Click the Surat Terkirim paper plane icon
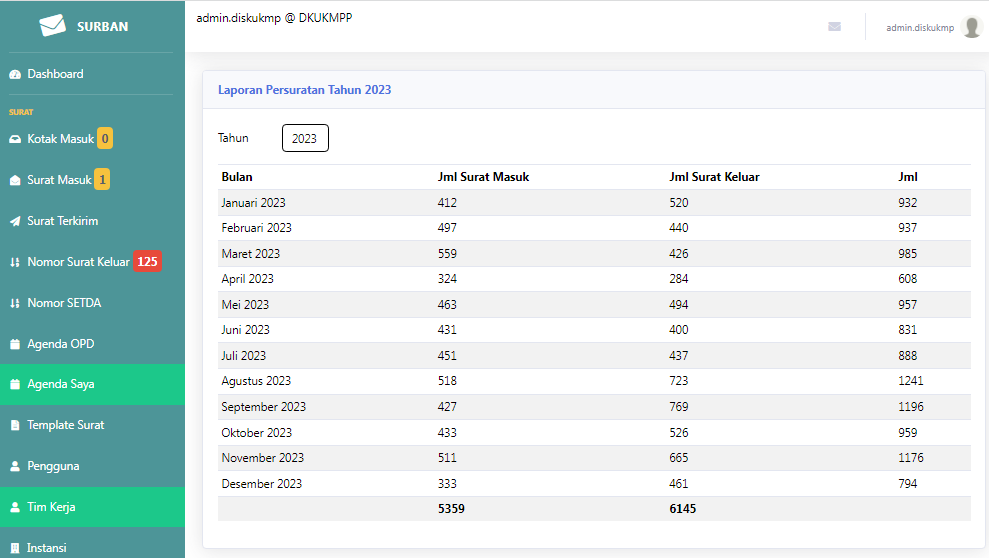Viewport: 989px width, 558px height. (15, 221)
